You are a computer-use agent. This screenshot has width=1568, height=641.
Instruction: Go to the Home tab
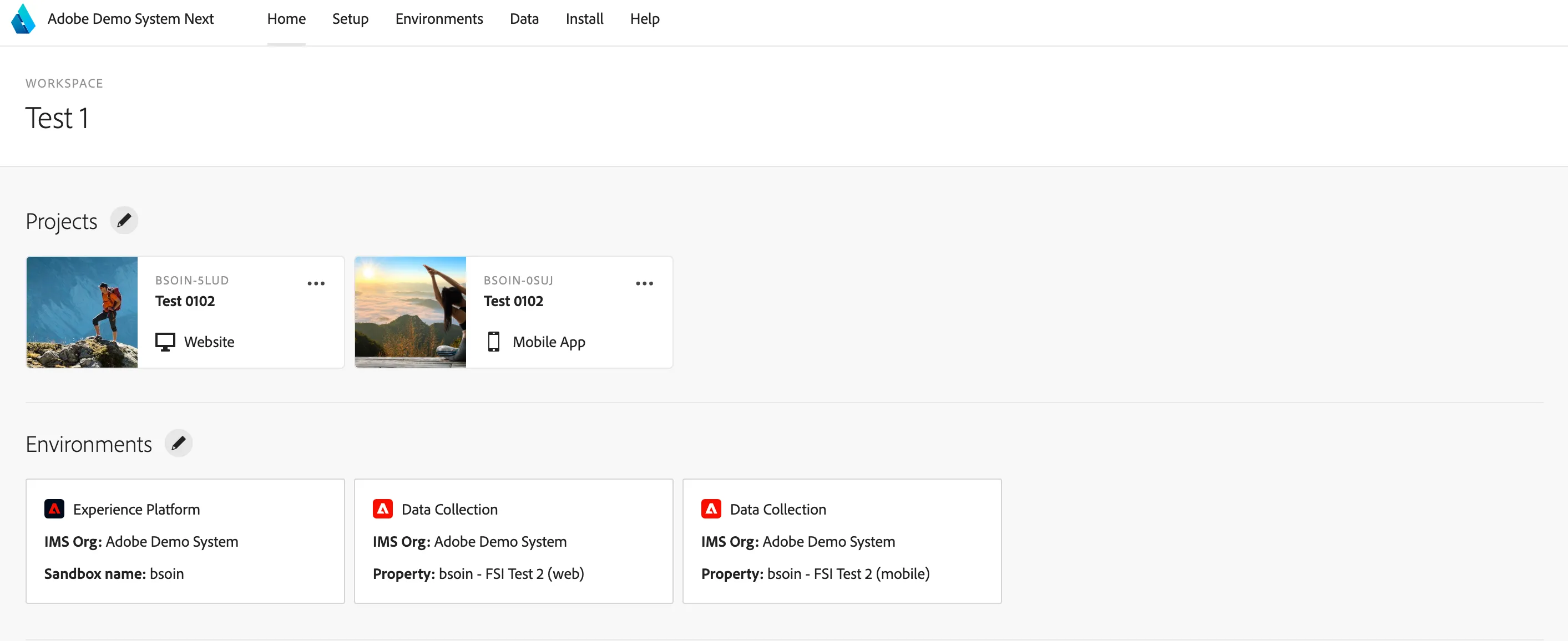tap(286, 19)
